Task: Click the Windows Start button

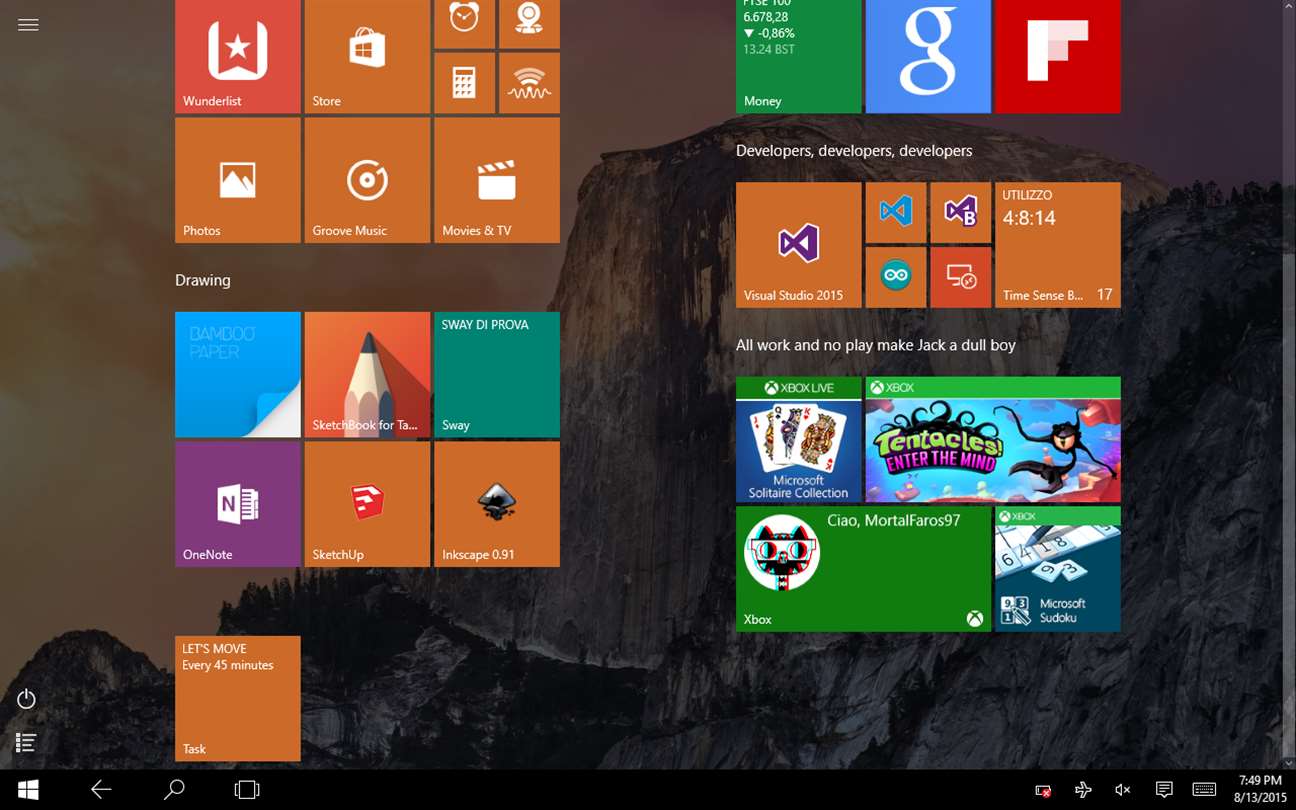Action: [28, 790]
